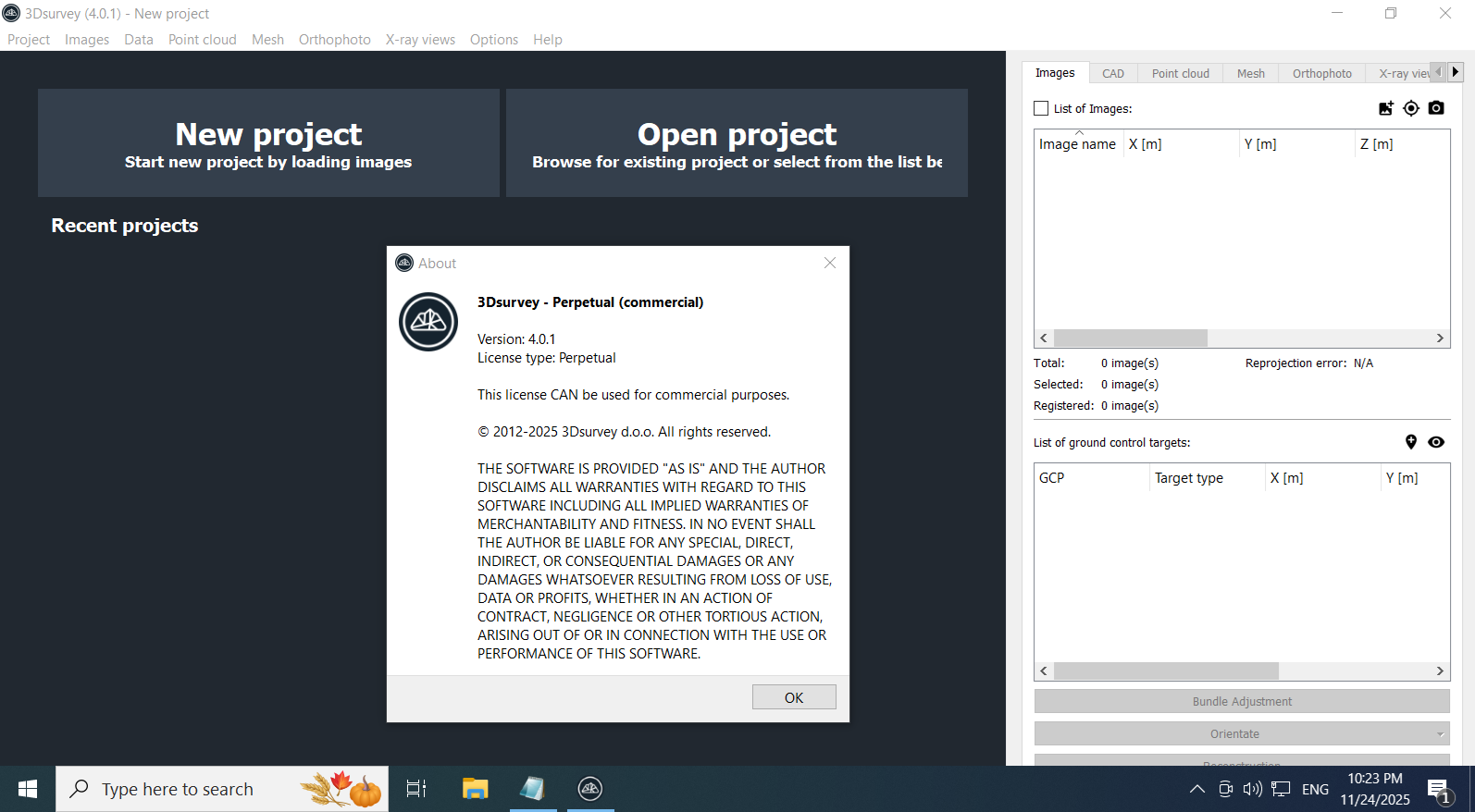This screenshot has height=812, width=1475.
Task: Click the X [m] column header in image list
Action: pyautogui.click(x=1182, y=144)
